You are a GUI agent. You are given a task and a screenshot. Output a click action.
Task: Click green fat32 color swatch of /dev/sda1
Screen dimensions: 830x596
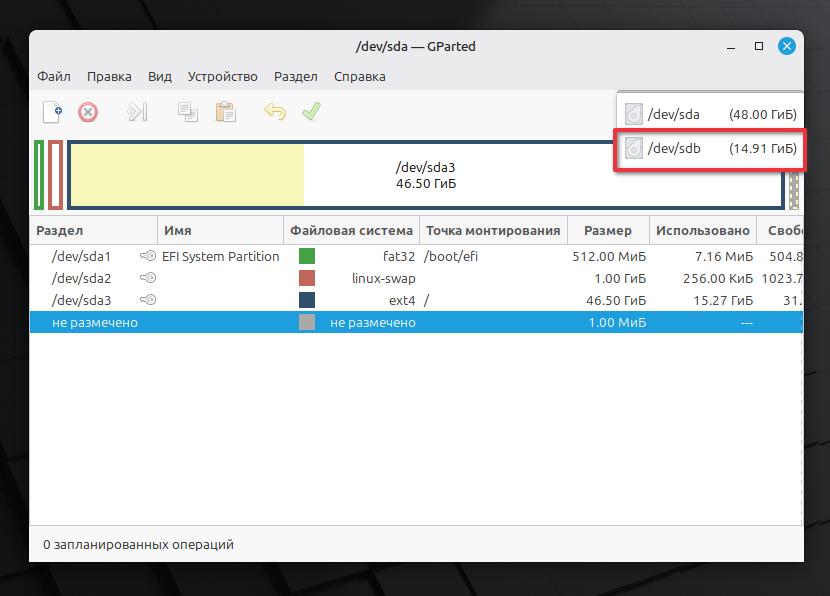pyautogui.click(x=307, y=256)
